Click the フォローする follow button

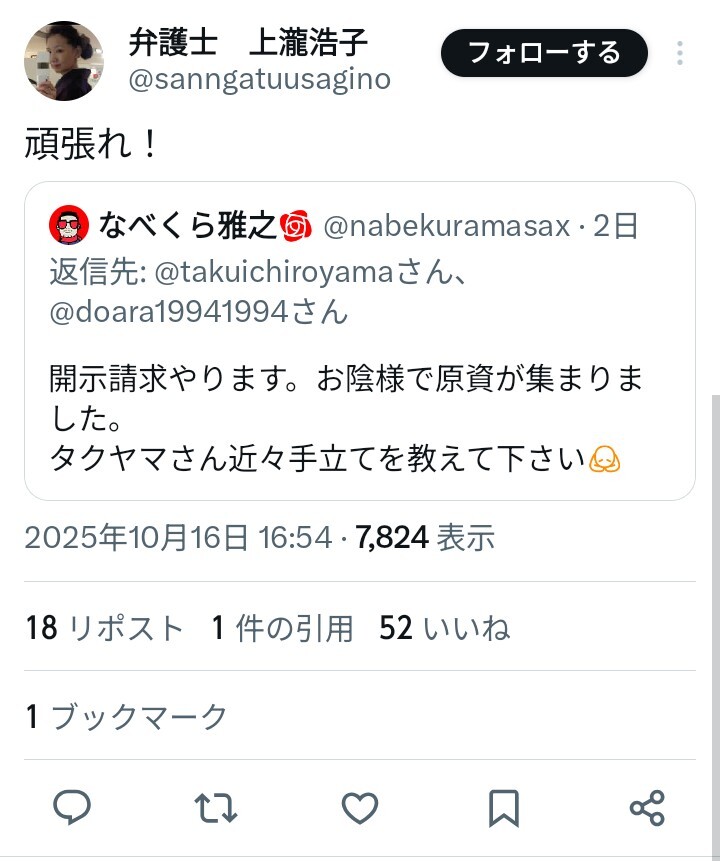click(x=544, y=53)
